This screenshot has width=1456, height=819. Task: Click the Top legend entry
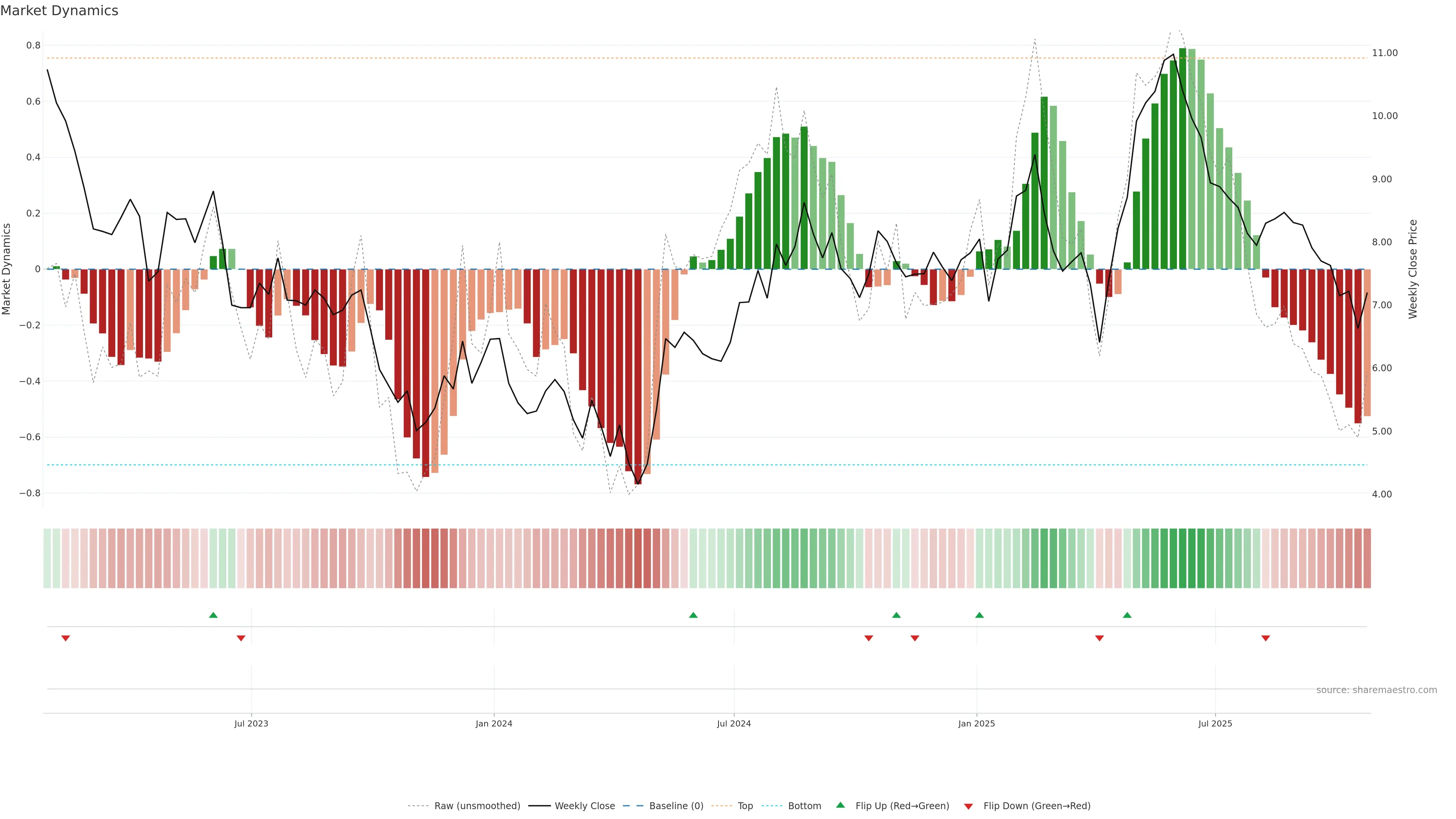tap(745, 806)
